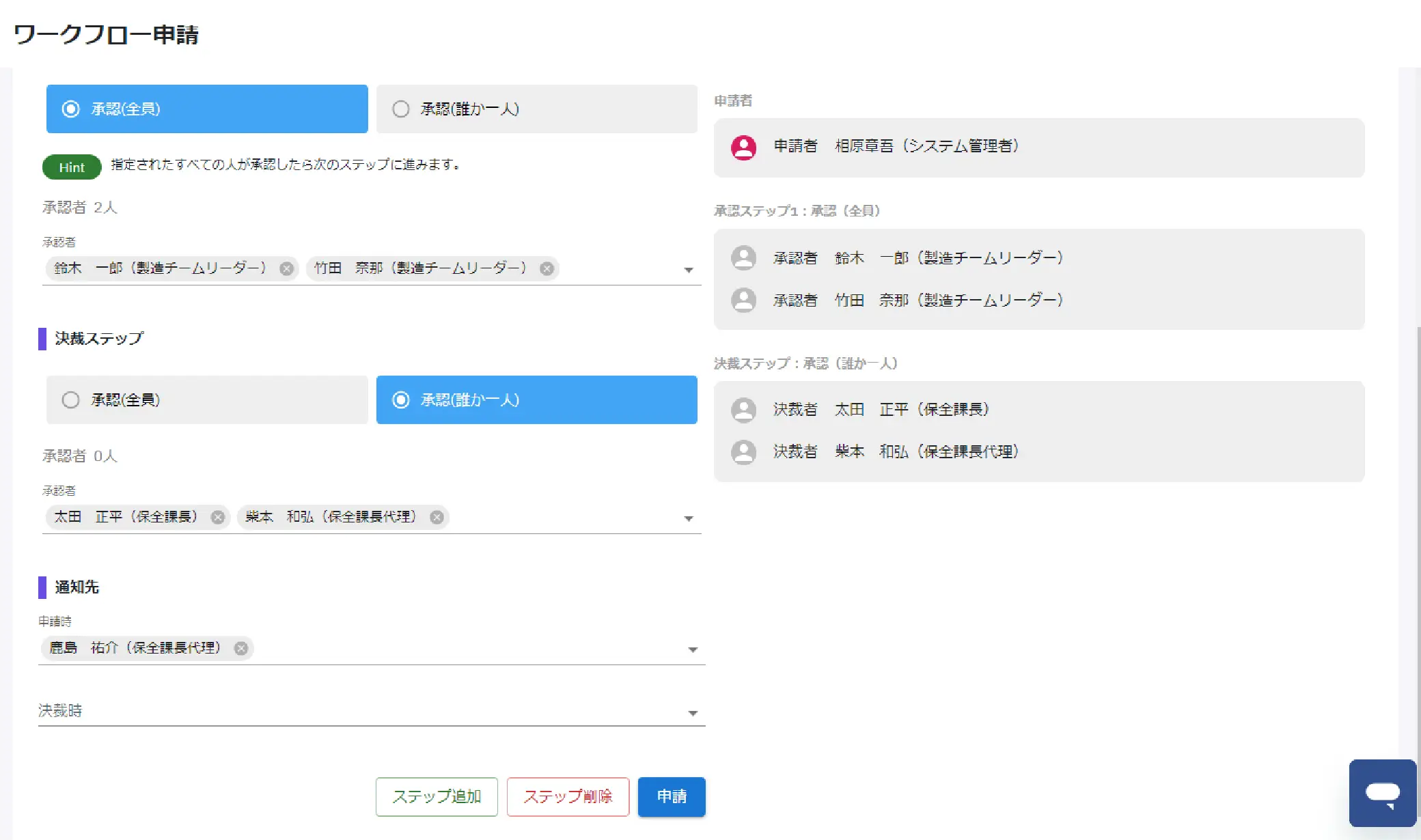This screenshot has width=1421, height=840.
Task: Click the ステップ削除 button
Action: point(568,797)
